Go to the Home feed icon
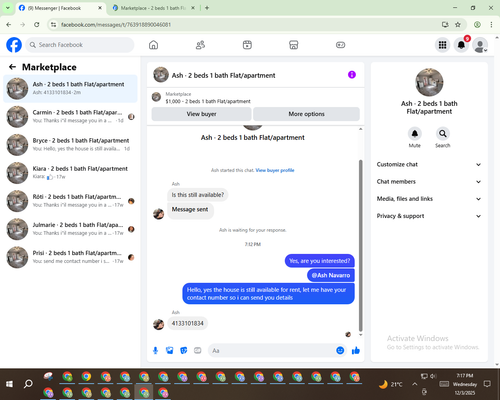 153,45
